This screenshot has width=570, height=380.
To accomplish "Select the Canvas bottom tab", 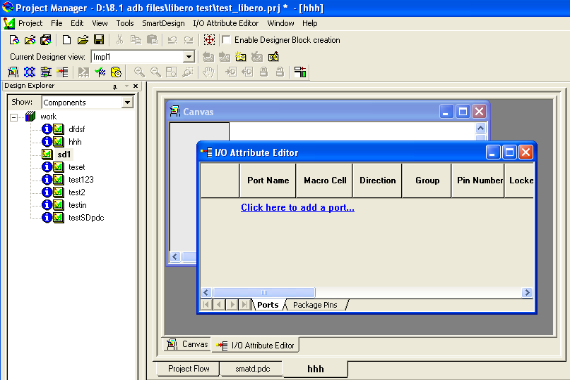I will pos(188,344).
